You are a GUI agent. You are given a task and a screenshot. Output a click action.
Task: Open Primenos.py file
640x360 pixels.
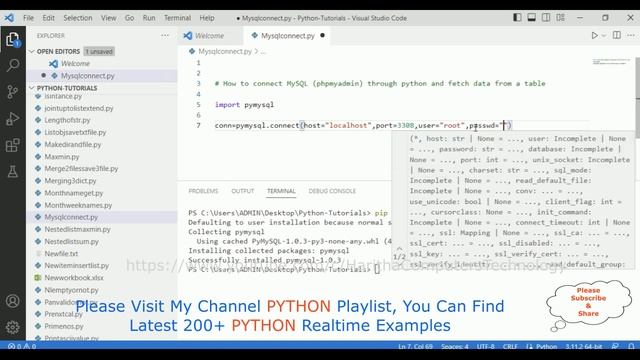point(64,326)
